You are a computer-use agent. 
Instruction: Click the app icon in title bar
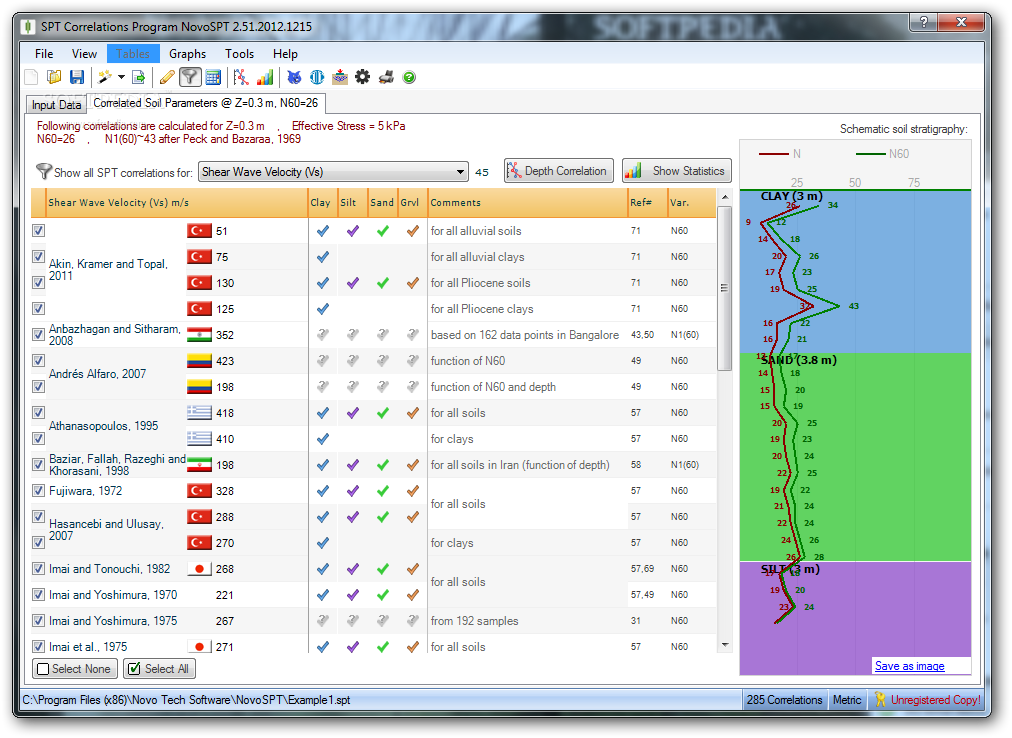click(27, 26)
